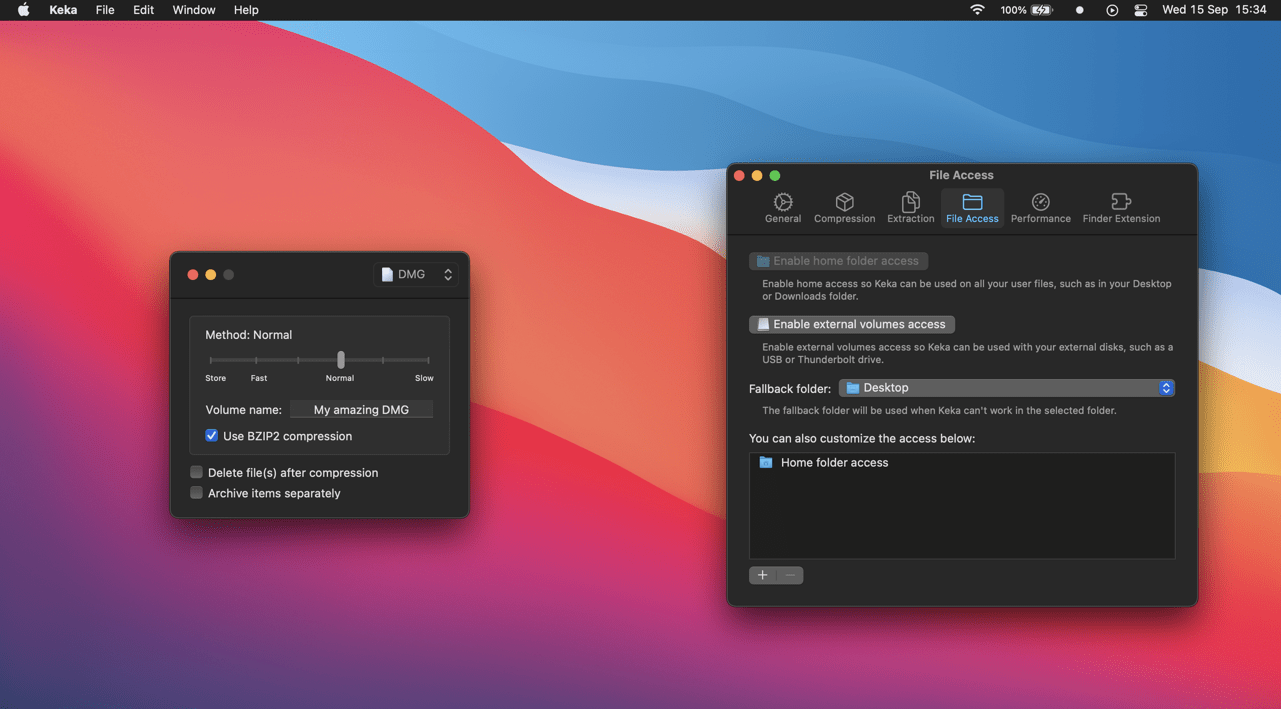Click the minus remove button
Image resolution: width=1281 pixels, height=709 pixels.
pyautogui.click(x=790, y=575)
